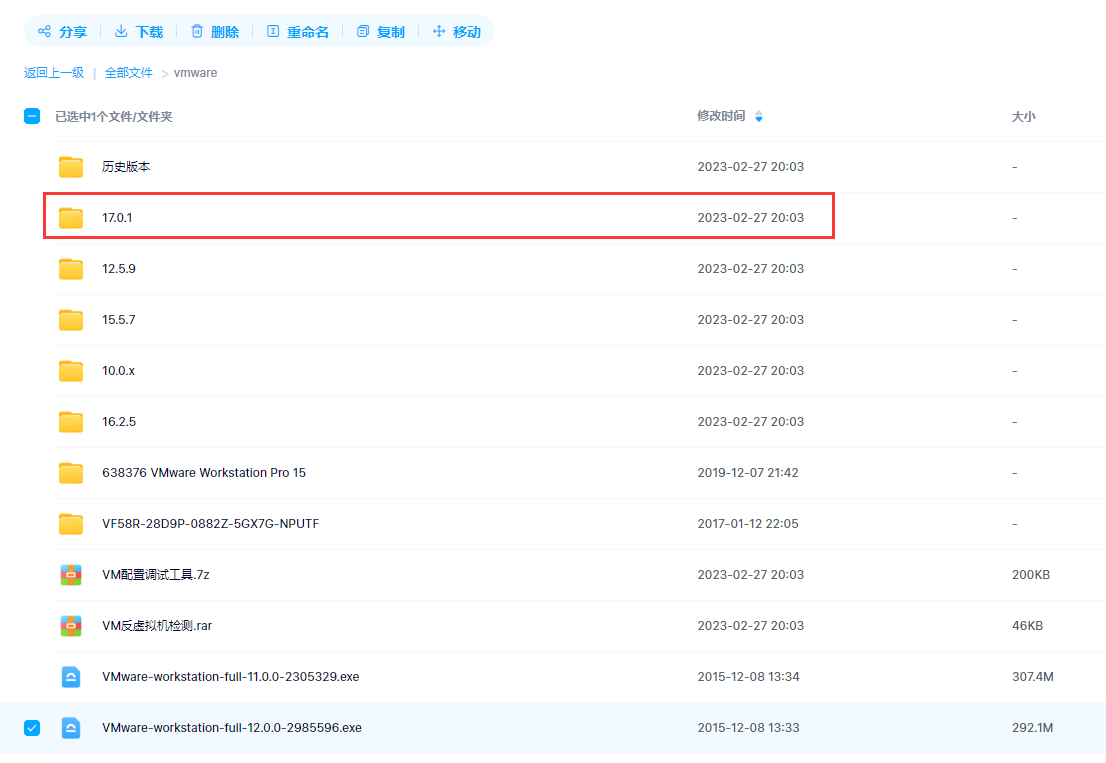Click date 2015-12-08 13:33
The height and width of the screenshot is (763, 1106).
[x=748, y=728]
